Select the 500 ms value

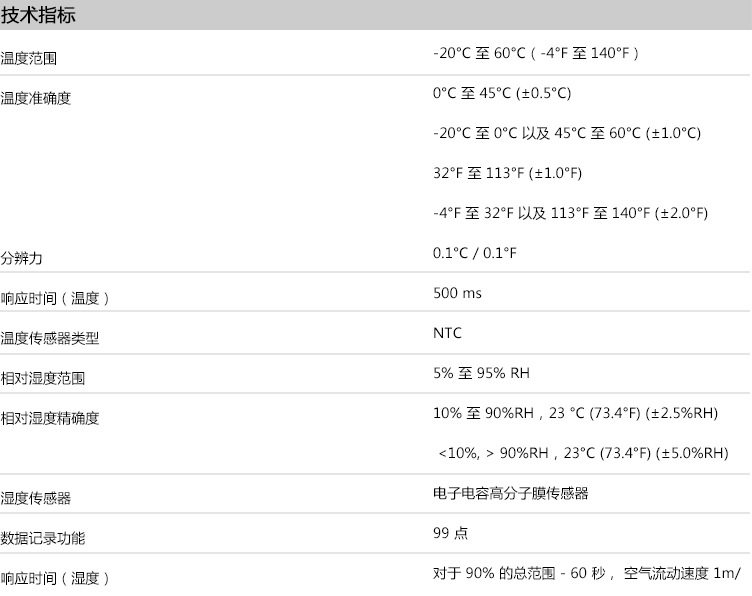pyautogui.click(x=457, y=293)
